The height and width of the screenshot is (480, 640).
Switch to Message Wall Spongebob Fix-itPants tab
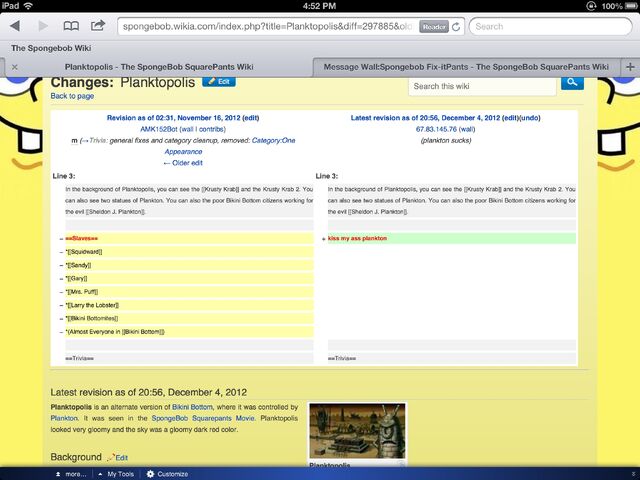(466, 67)
